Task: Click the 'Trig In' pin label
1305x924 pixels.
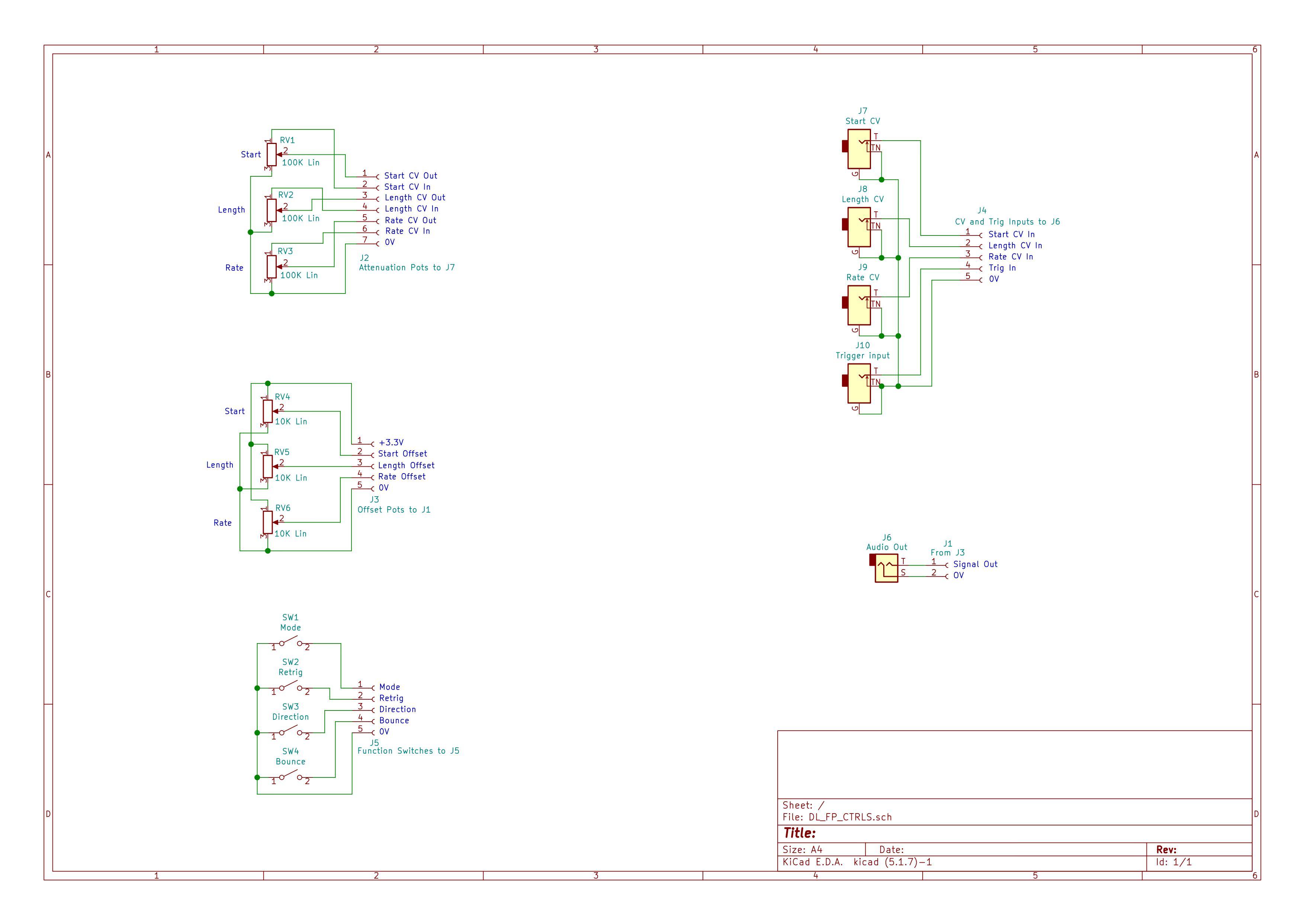Action: point(1002,268)
